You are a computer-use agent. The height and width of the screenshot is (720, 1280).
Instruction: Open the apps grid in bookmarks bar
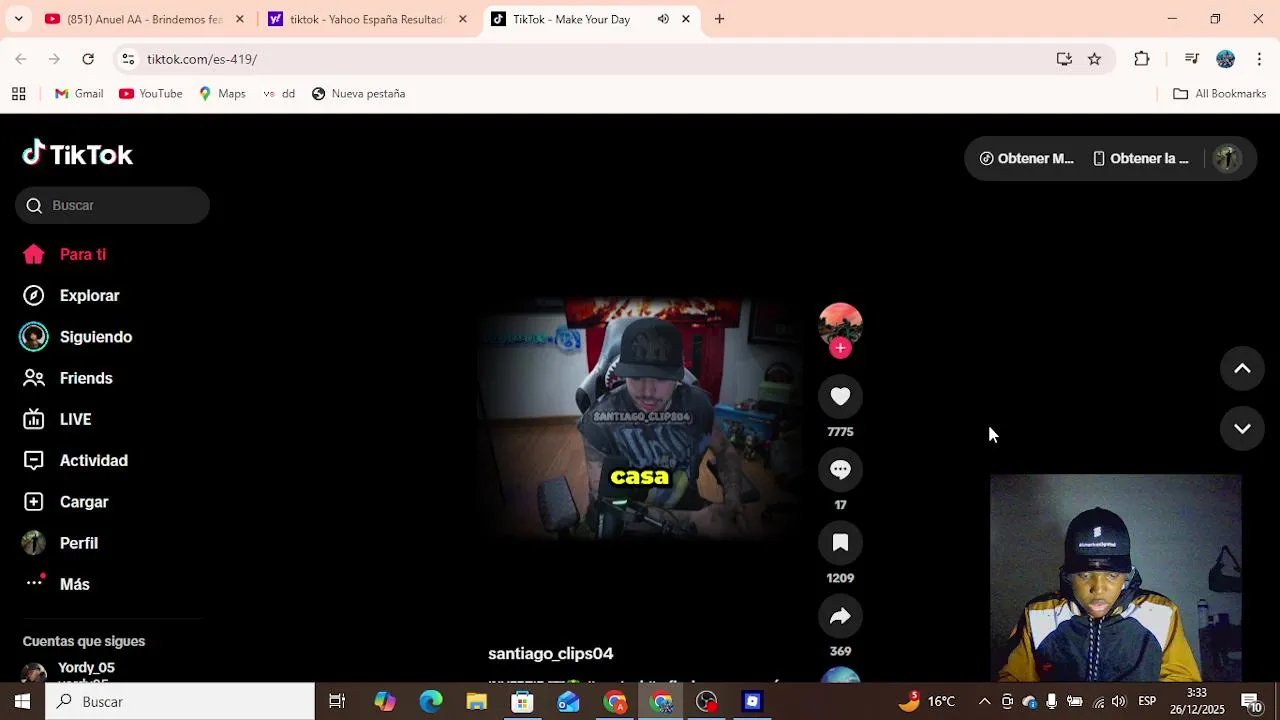18,94
